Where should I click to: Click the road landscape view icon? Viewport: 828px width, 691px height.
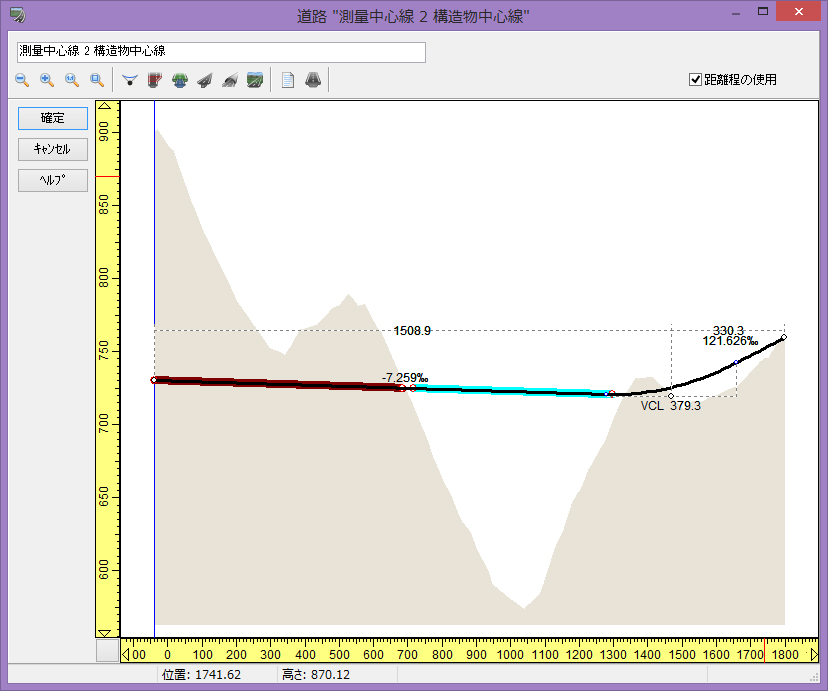pos(255,80)
